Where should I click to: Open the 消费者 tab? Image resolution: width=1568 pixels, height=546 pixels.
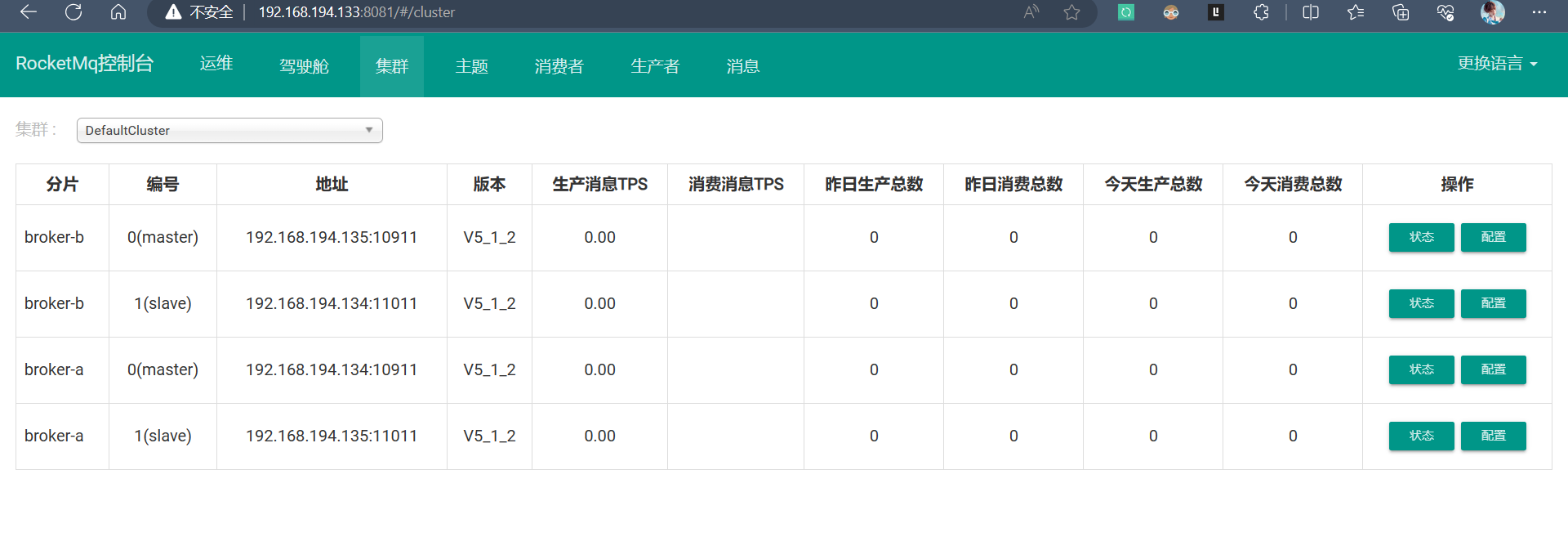[559, 66]
